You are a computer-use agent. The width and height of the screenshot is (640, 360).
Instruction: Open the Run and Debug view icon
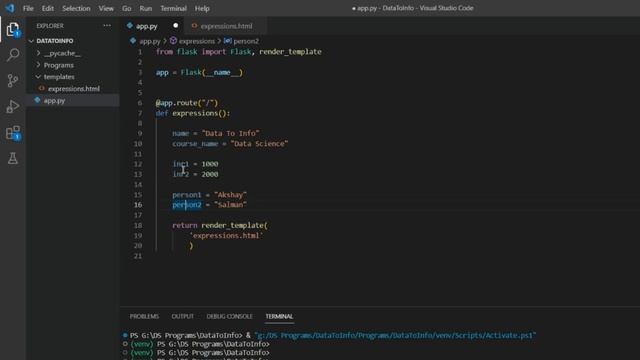(13, 107)
